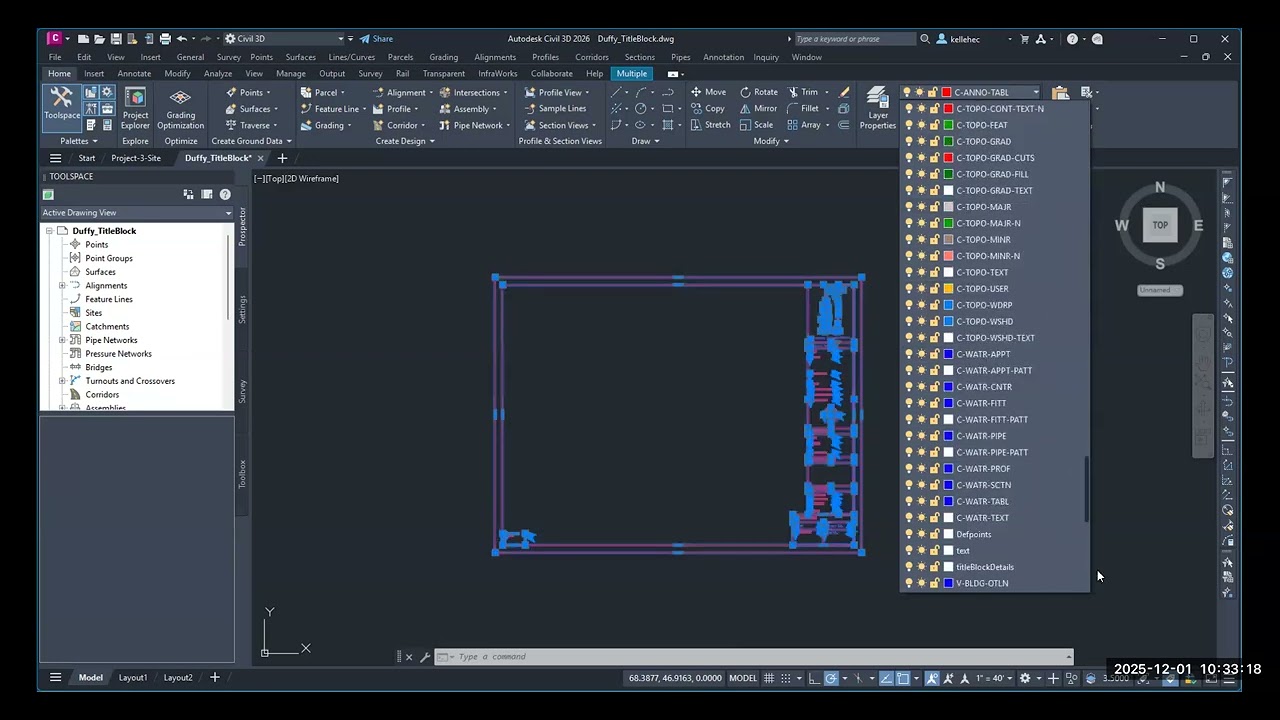Image resolution: width=1280 pixels, height=720 pixels.
Task: Select the Array tool
Action: 803,125
